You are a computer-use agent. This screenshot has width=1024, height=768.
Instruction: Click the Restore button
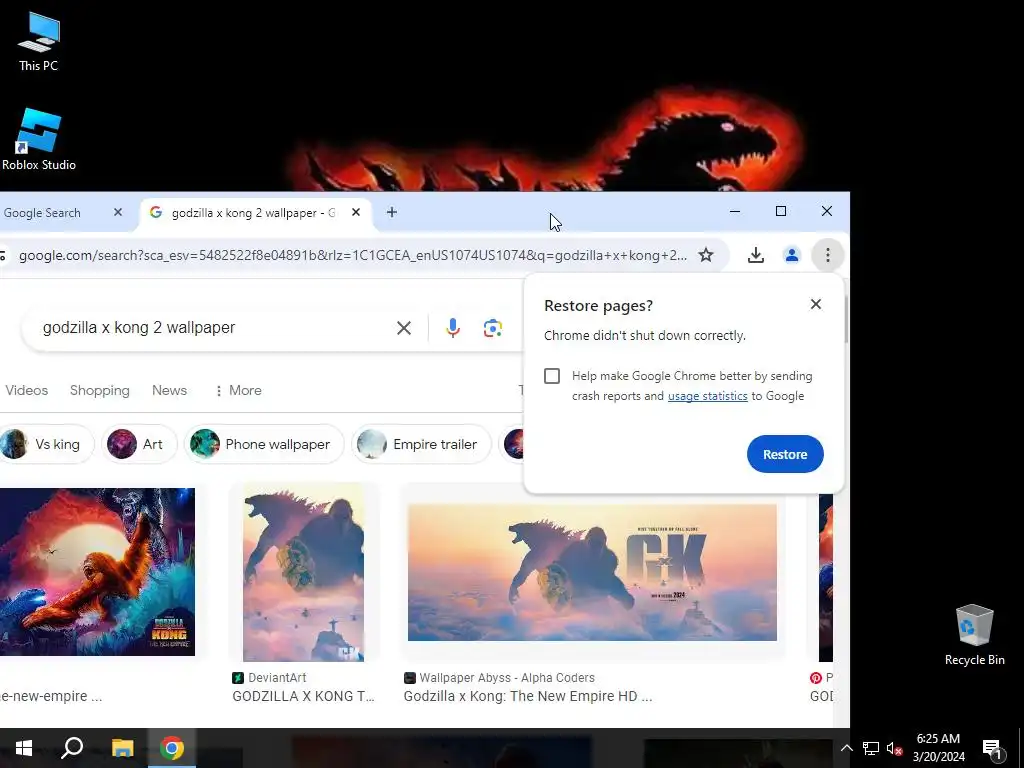pos(785,454)
